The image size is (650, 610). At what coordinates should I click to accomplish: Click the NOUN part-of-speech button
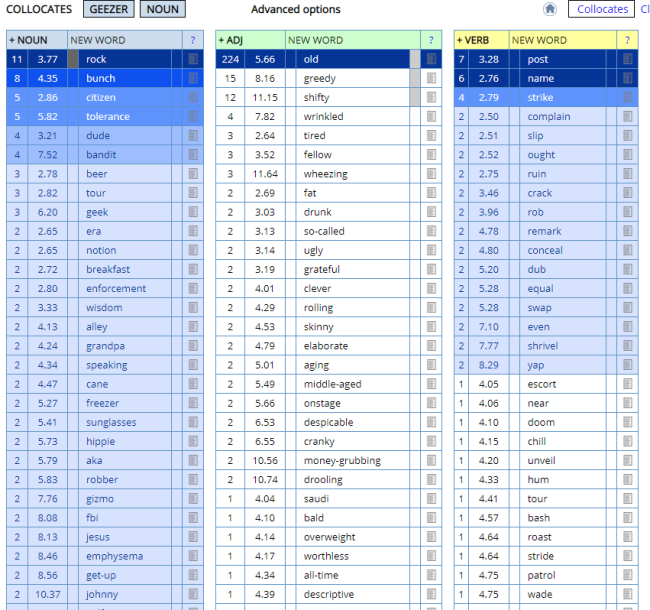(162, 9)
